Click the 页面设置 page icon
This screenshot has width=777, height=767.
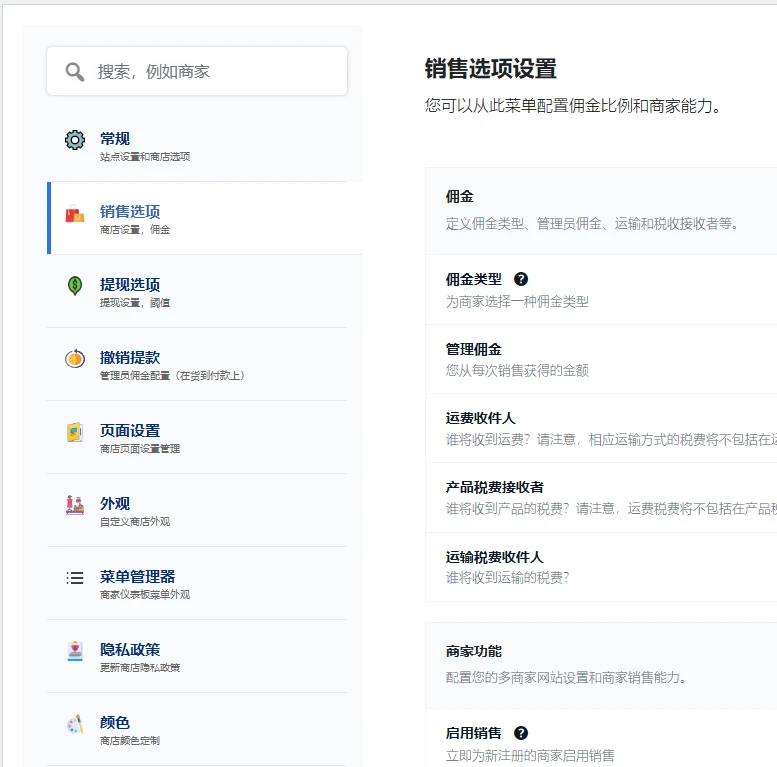[75, 432]
